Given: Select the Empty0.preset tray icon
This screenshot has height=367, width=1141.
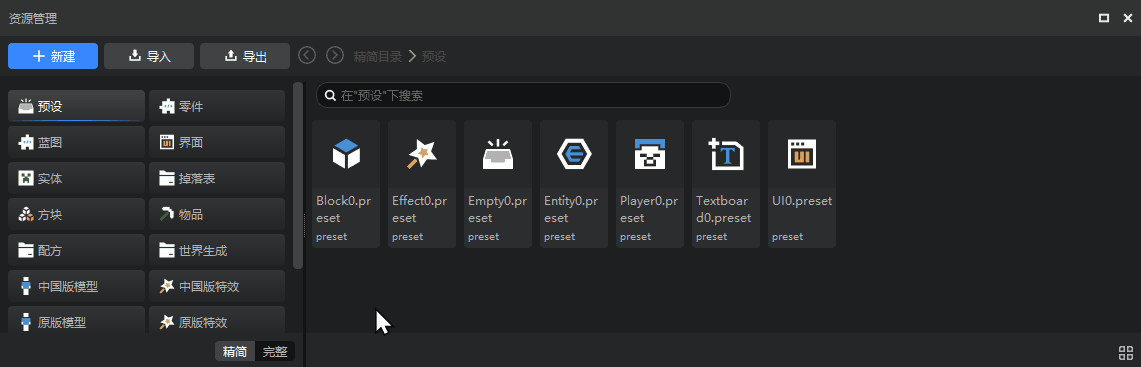Looking at the screenshot, I should tap(498, 154).
